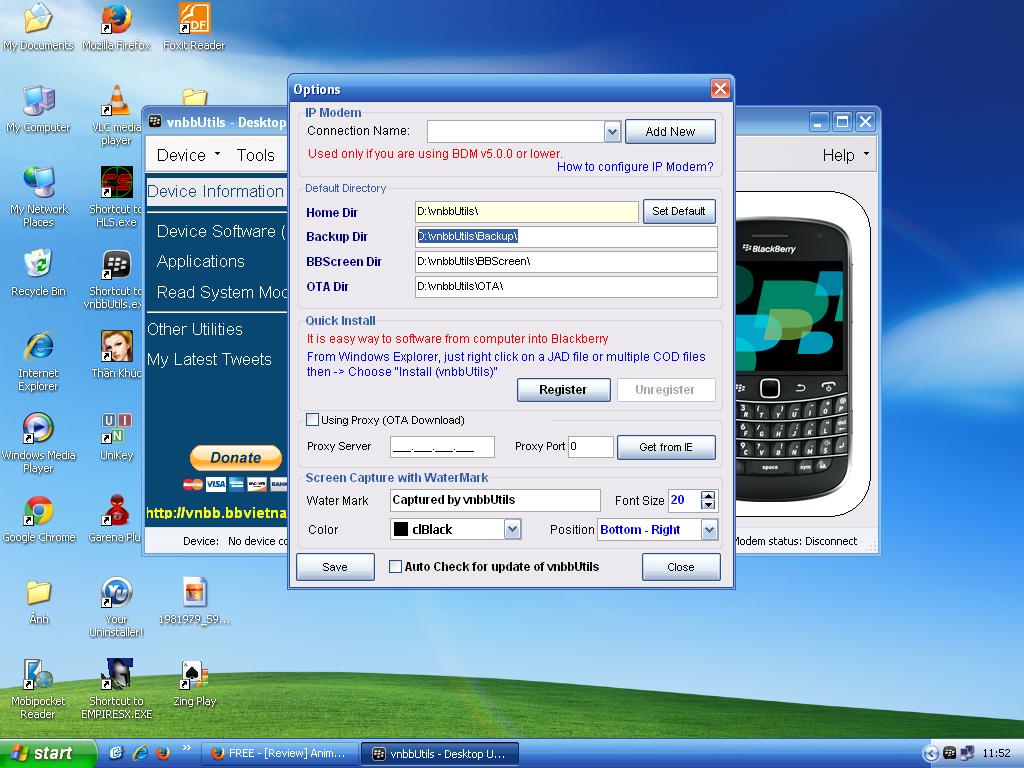1024x768 pixels.
Task: Launch UniKey from the desktop
Action: 116,429
